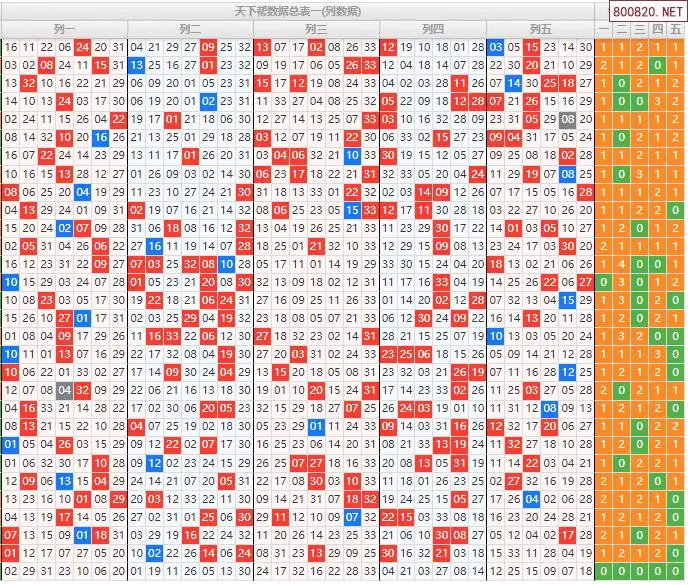Viewport: 688px width, 585px height.
Task: Select red 24 in first row of 列一
Action: point(82,47)
